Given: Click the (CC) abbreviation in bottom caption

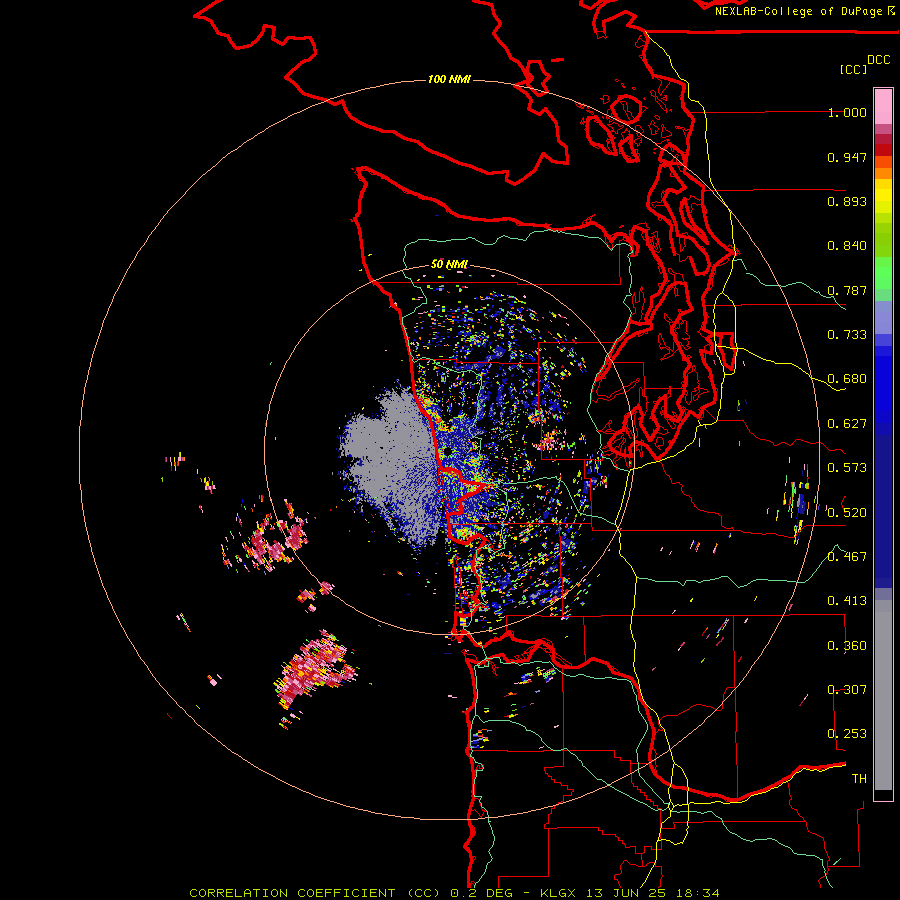Looking at the screenshot, I should pyautogui.click(x=424, y=893).
